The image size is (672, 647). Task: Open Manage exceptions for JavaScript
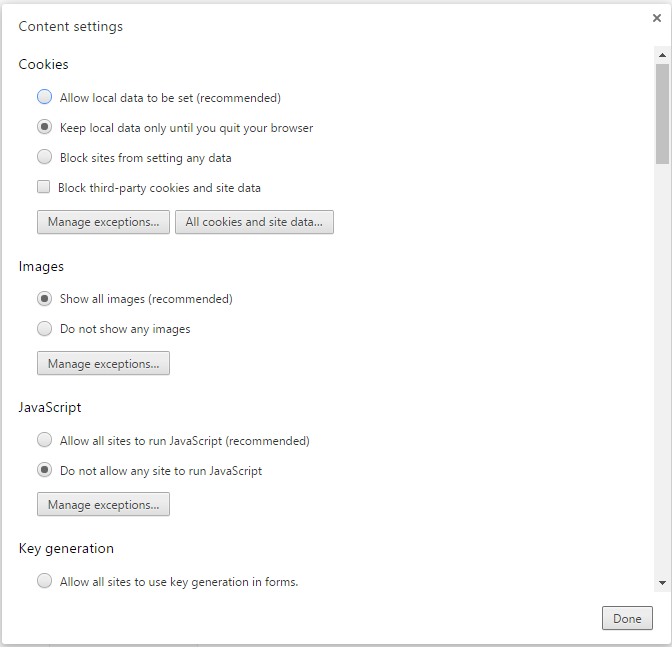tap(103, 505)
